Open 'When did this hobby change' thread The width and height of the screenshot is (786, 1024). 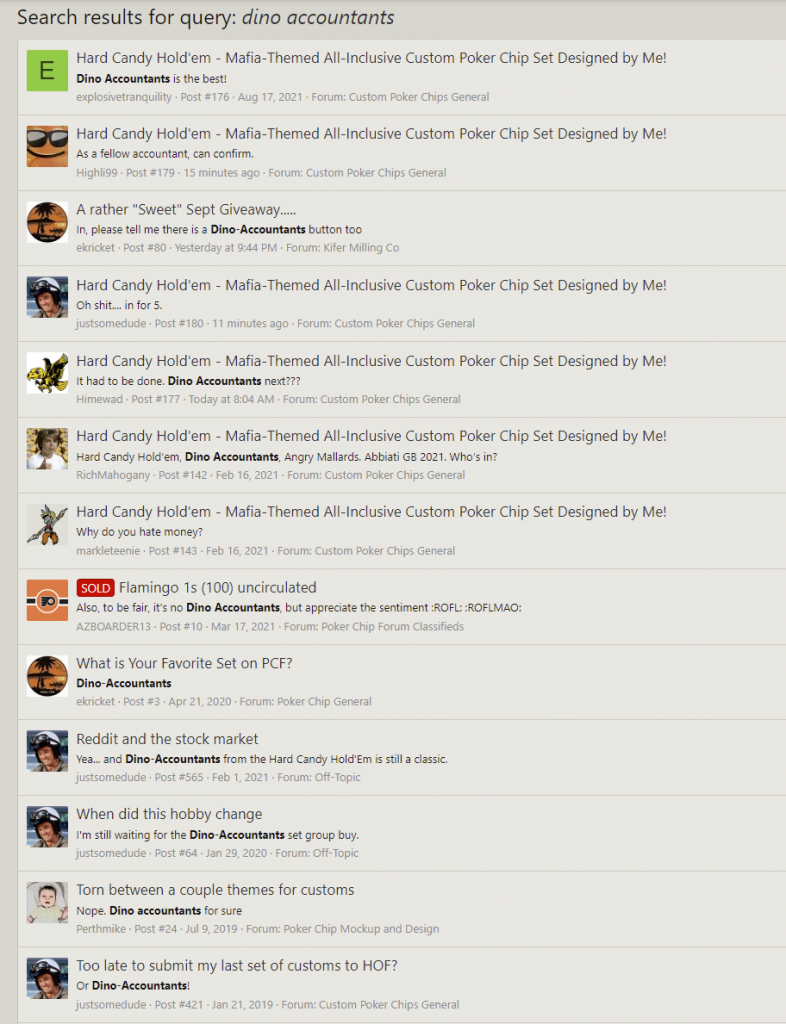point(169,814)
